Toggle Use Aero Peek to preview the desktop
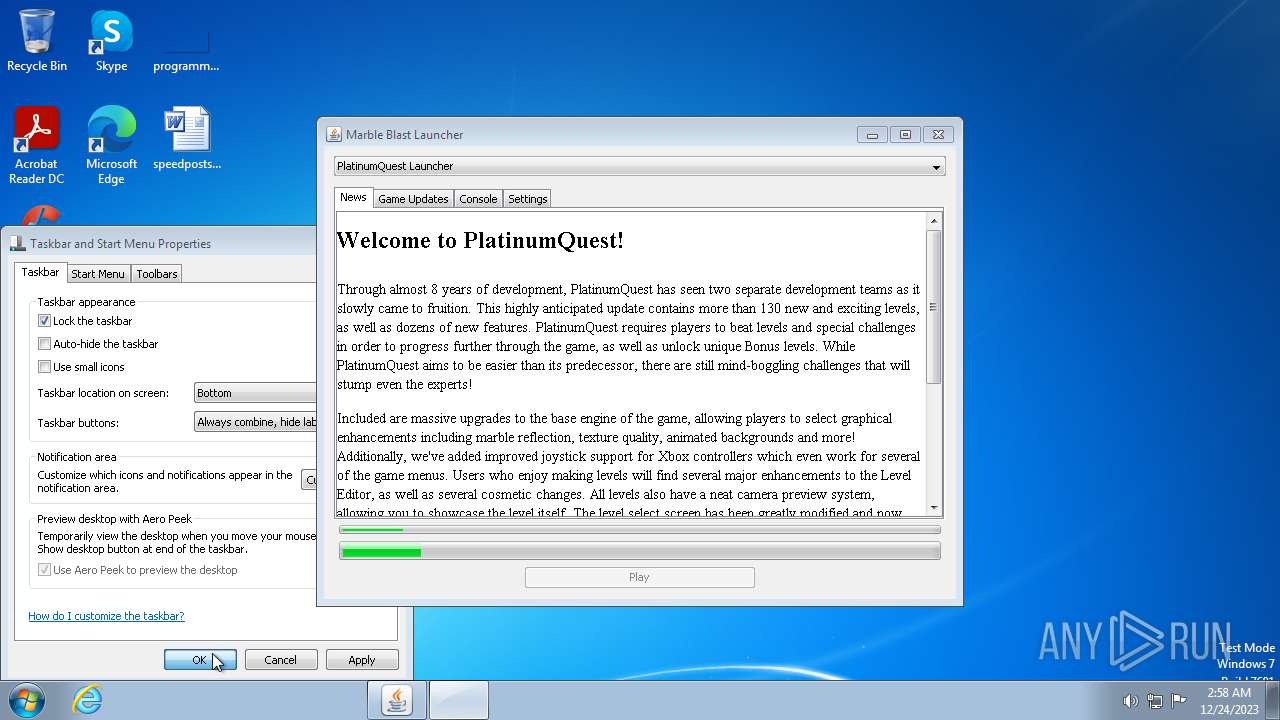Viewport: 1280px width, 720px height. point(44,570)
